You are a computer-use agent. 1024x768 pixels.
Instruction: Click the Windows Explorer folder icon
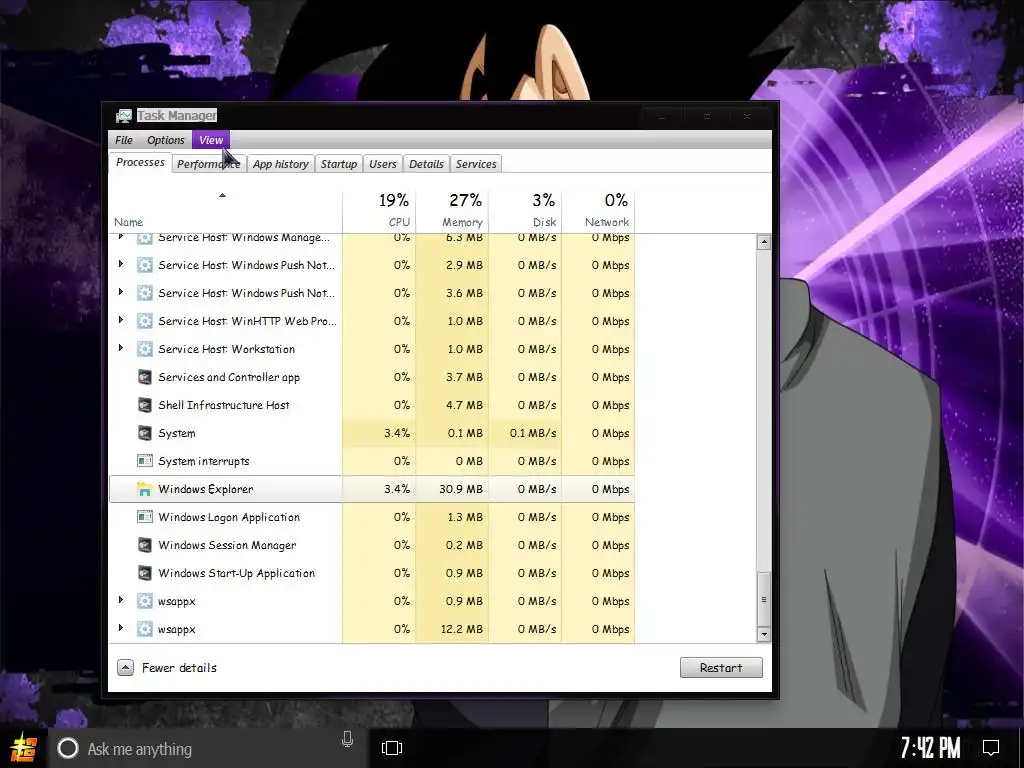coord(144,489)
